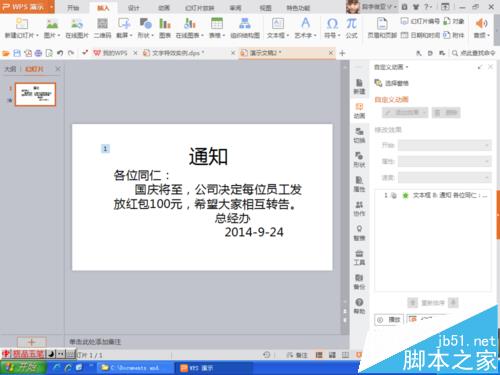Click the Play (播放) animation button
The image size is (500, 375).
click(x=389, y=320)
